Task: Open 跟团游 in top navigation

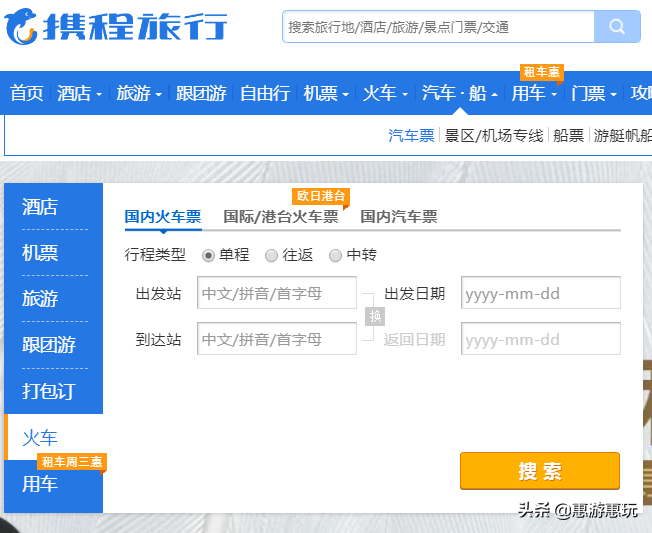Action: click(x=201, y=93)
